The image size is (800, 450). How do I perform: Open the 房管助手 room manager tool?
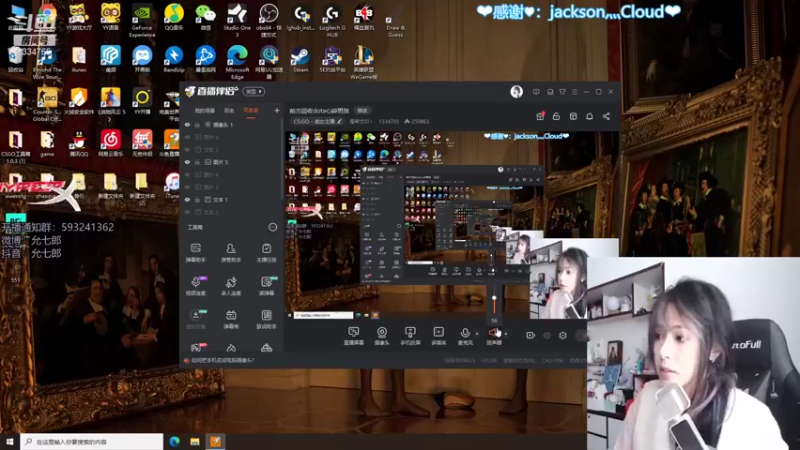point(231,252)
